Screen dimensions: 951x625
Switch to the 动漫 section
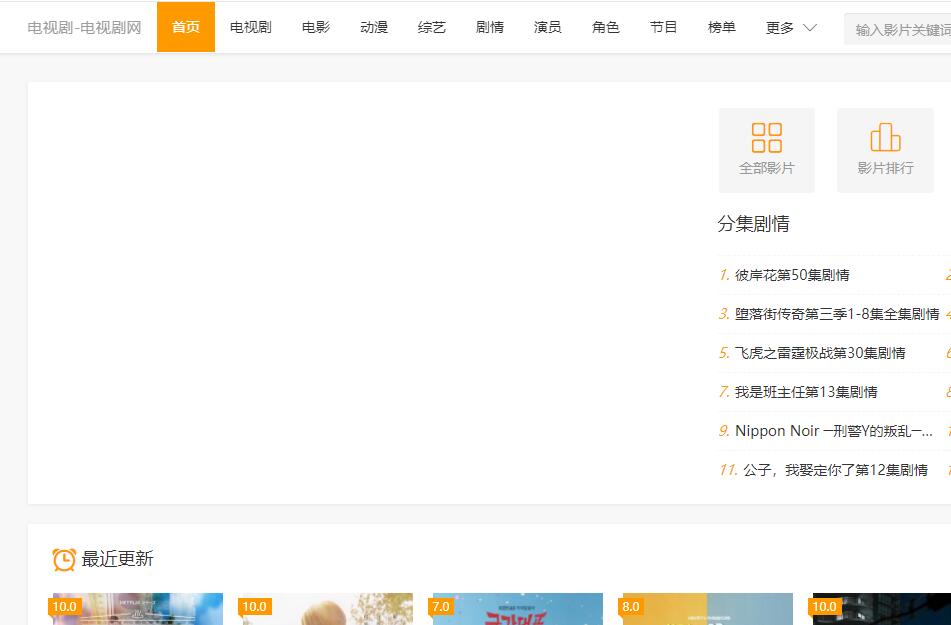[374, 28]
